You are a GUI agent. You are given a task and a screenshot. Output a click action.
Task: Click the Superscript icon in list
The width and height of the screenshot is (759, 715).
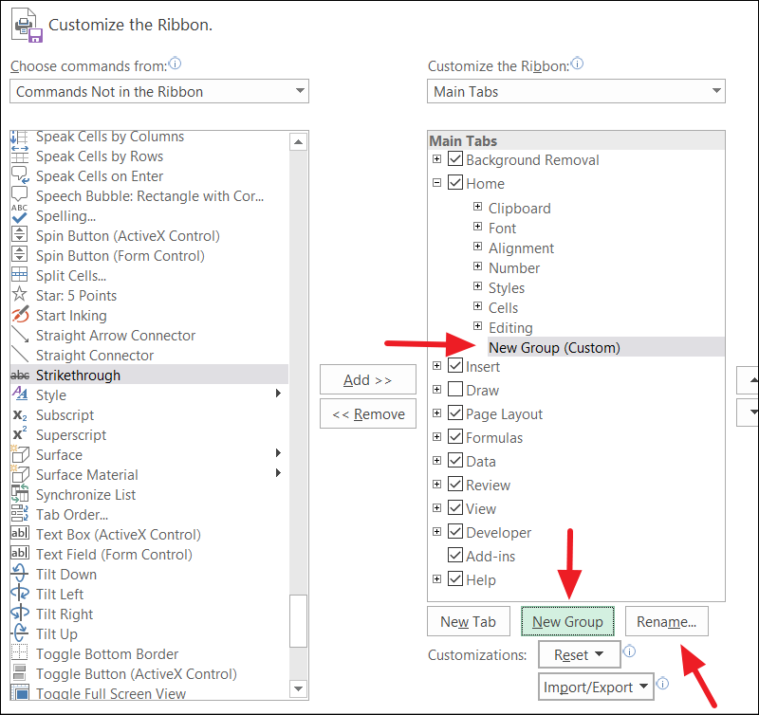20,434
